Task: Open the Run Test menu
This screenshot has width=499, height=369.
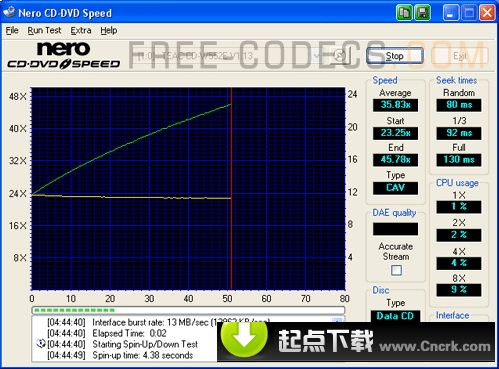Action: pos(44,31)
